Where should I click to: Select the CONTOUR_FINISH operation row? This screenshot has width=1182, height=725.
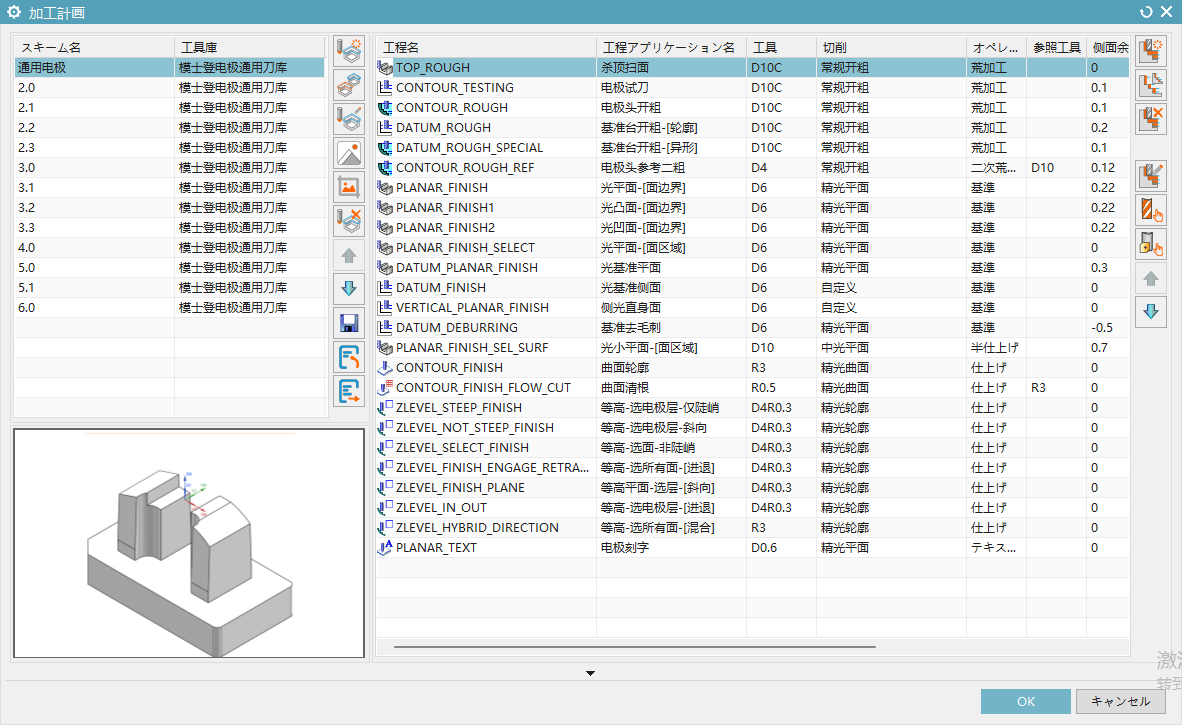click(x=752, y=367)
